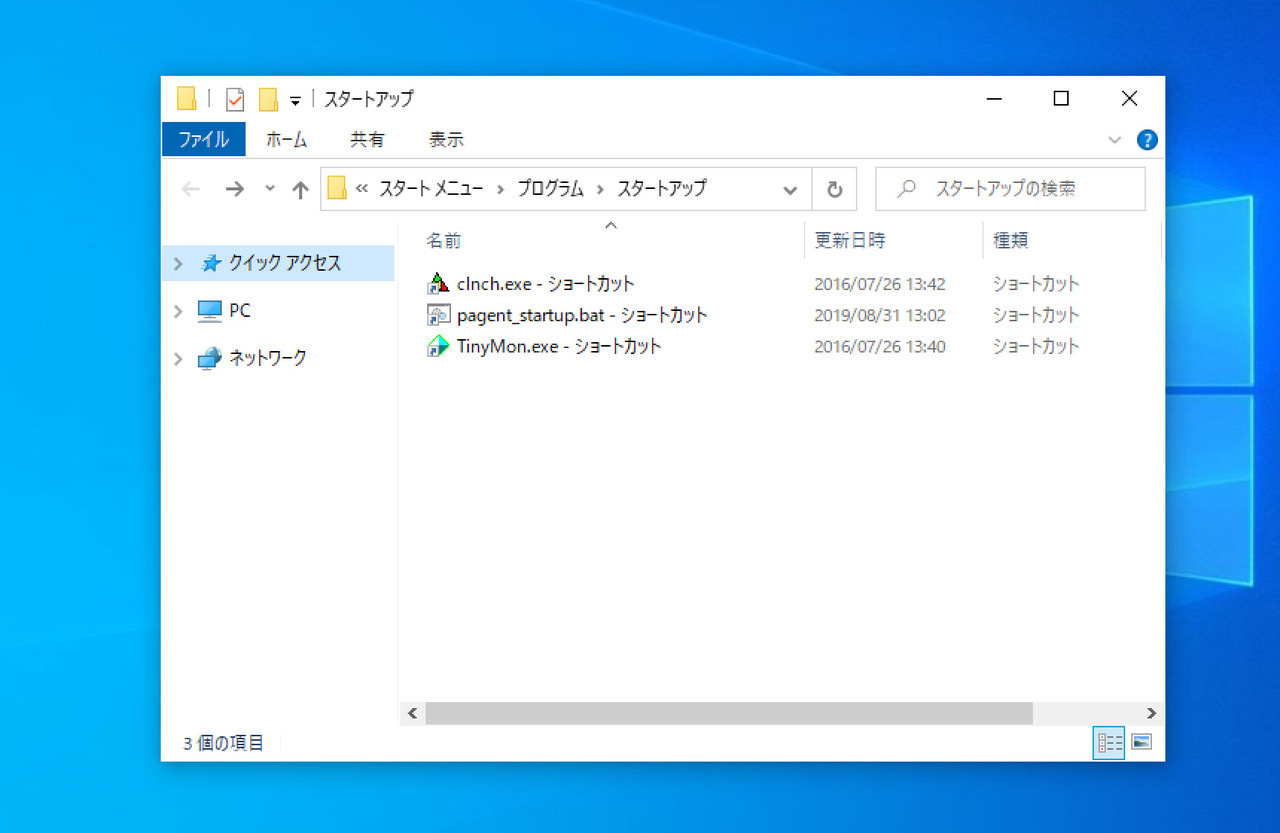1280x833 pixels.
Task: Click the Properties checkmark icon in quick access toolbar
Action: click(x=235, y=99)
